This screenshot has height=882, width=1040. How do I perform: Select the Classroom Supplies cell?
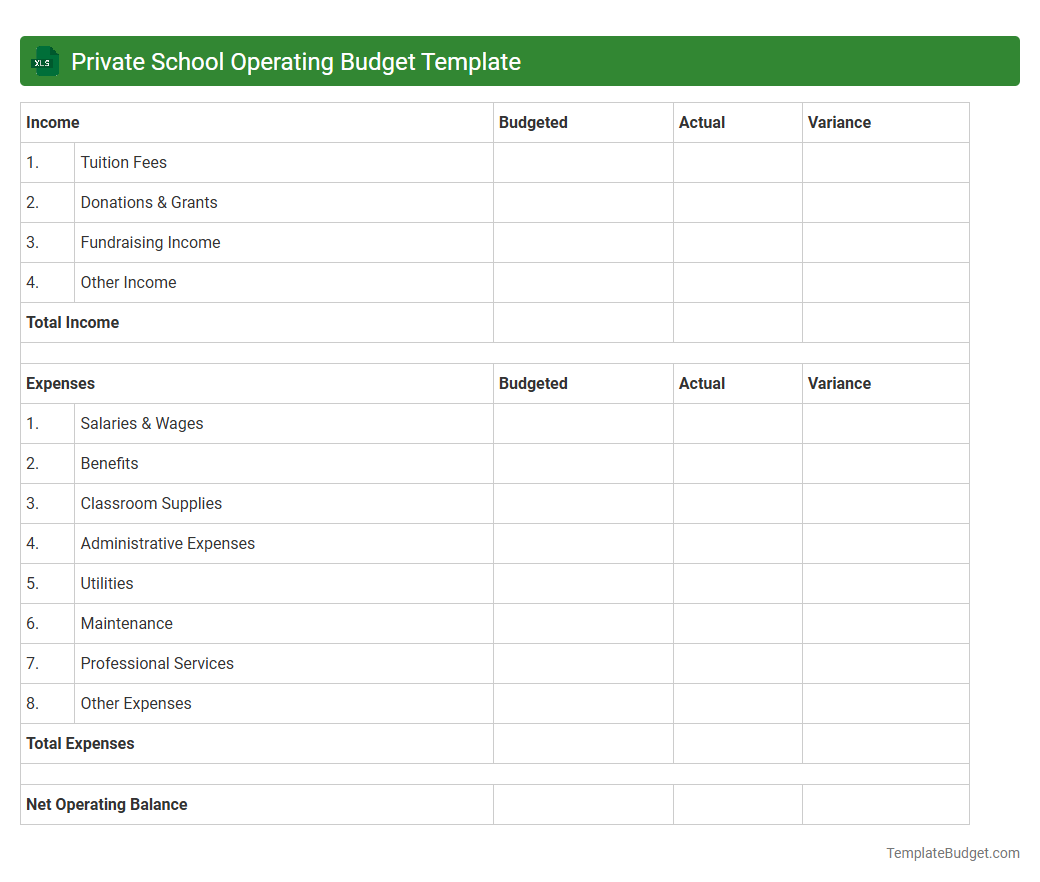[151, 503]
